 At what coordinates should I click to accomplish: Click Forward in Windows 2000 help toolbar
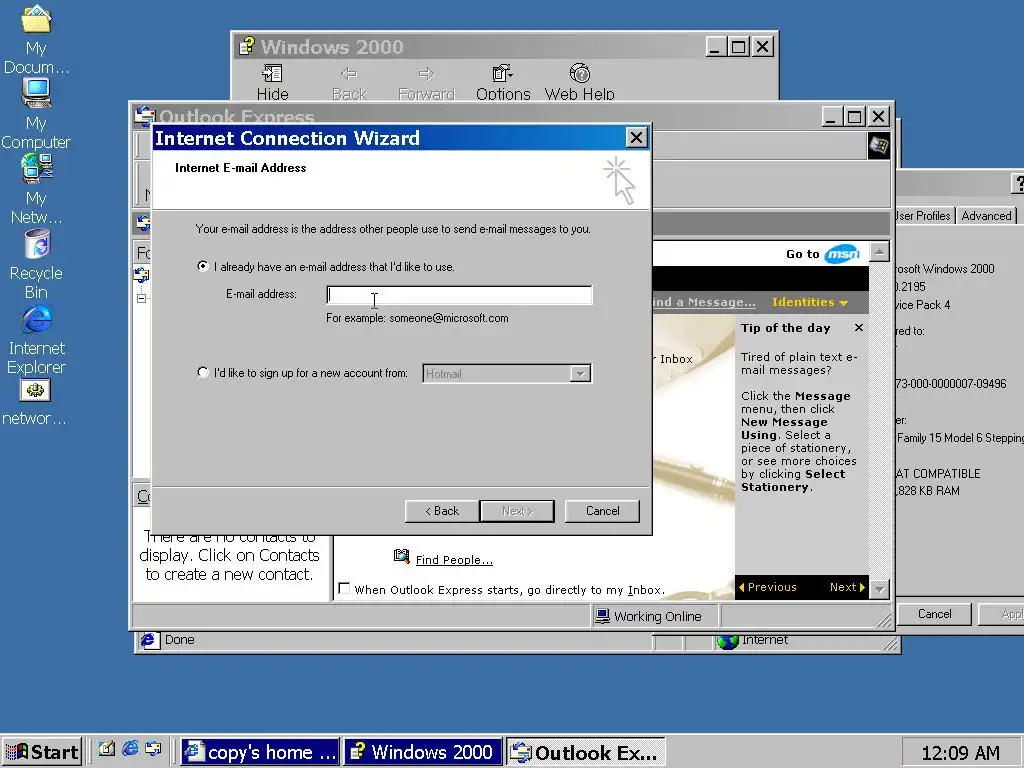point(426,82)
